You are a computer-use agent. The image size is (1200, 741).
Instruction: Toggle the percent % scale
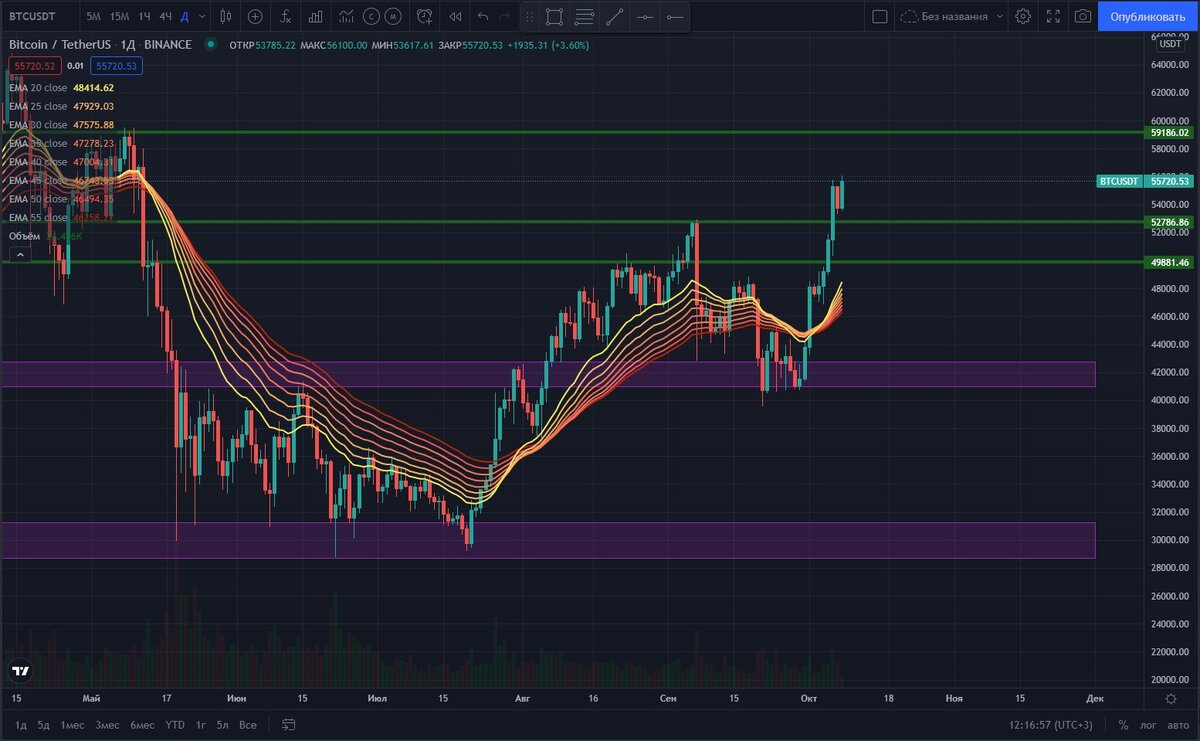click(1124, 724)
